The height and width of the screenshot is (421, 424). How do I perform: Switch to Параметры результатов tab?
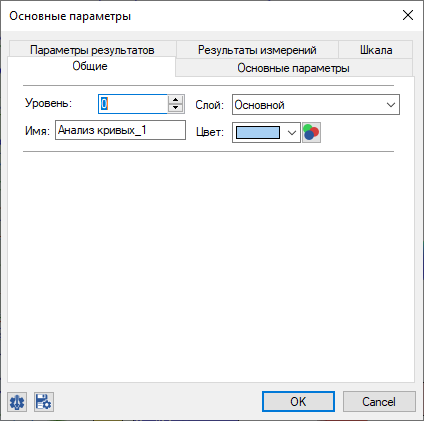pyautogui.click(x=92, y=50)
